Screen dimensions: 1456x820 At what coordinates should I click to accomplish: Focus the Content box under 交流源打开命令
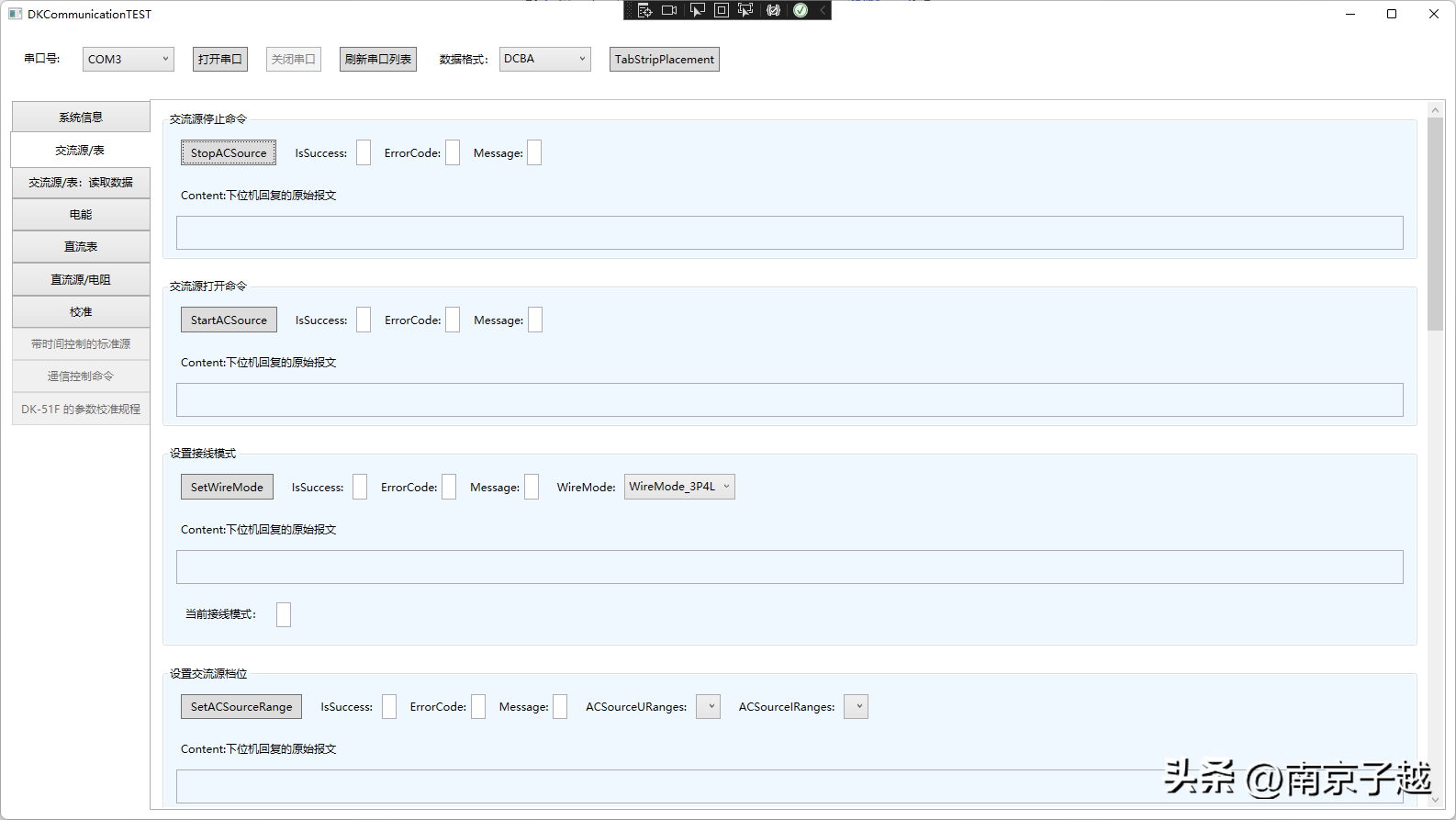coord(790,399)
